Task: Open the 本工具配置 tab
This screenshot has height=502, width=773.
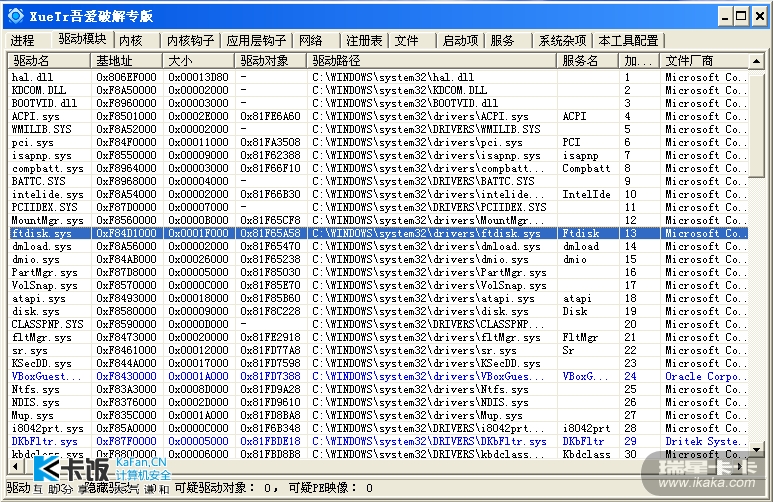Action: [629, 40]
